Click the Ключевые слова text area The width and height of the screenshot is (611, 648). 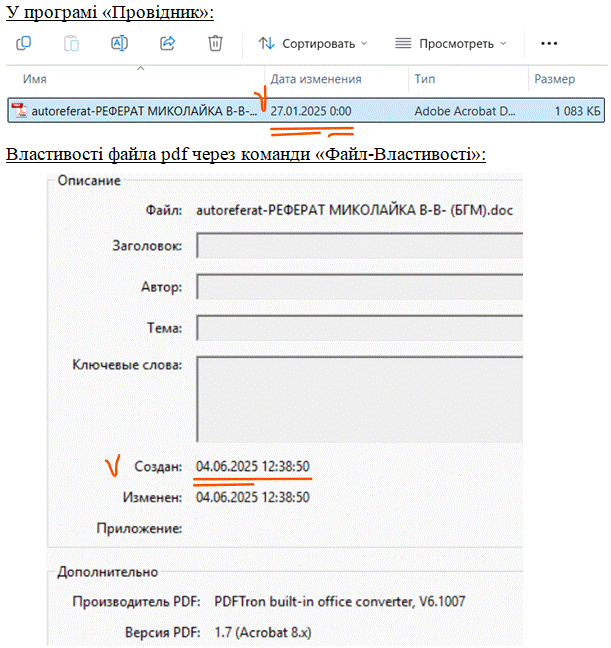[x=360, y=399]
